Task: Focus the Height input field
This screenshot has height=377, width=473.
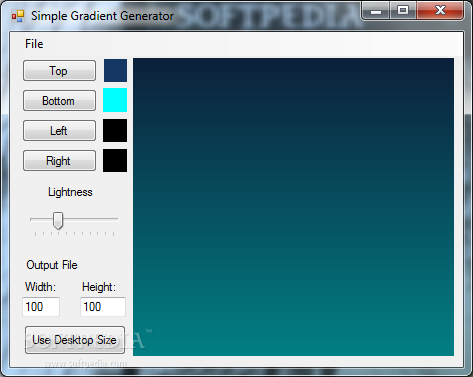Action: point(103,307)
